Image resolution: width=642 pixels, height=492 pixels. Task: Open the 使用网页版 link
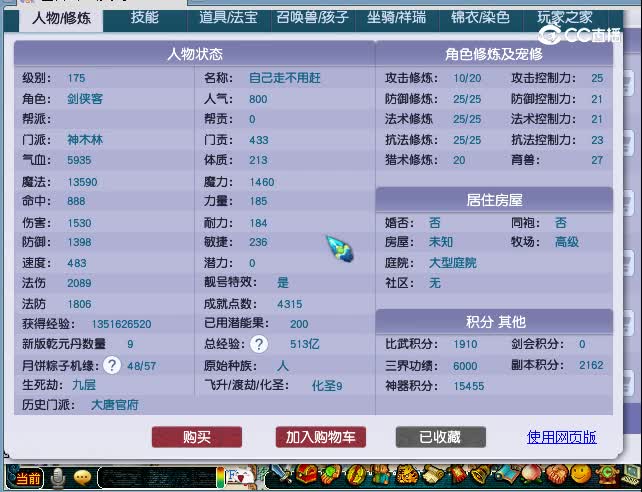point(561,437)
